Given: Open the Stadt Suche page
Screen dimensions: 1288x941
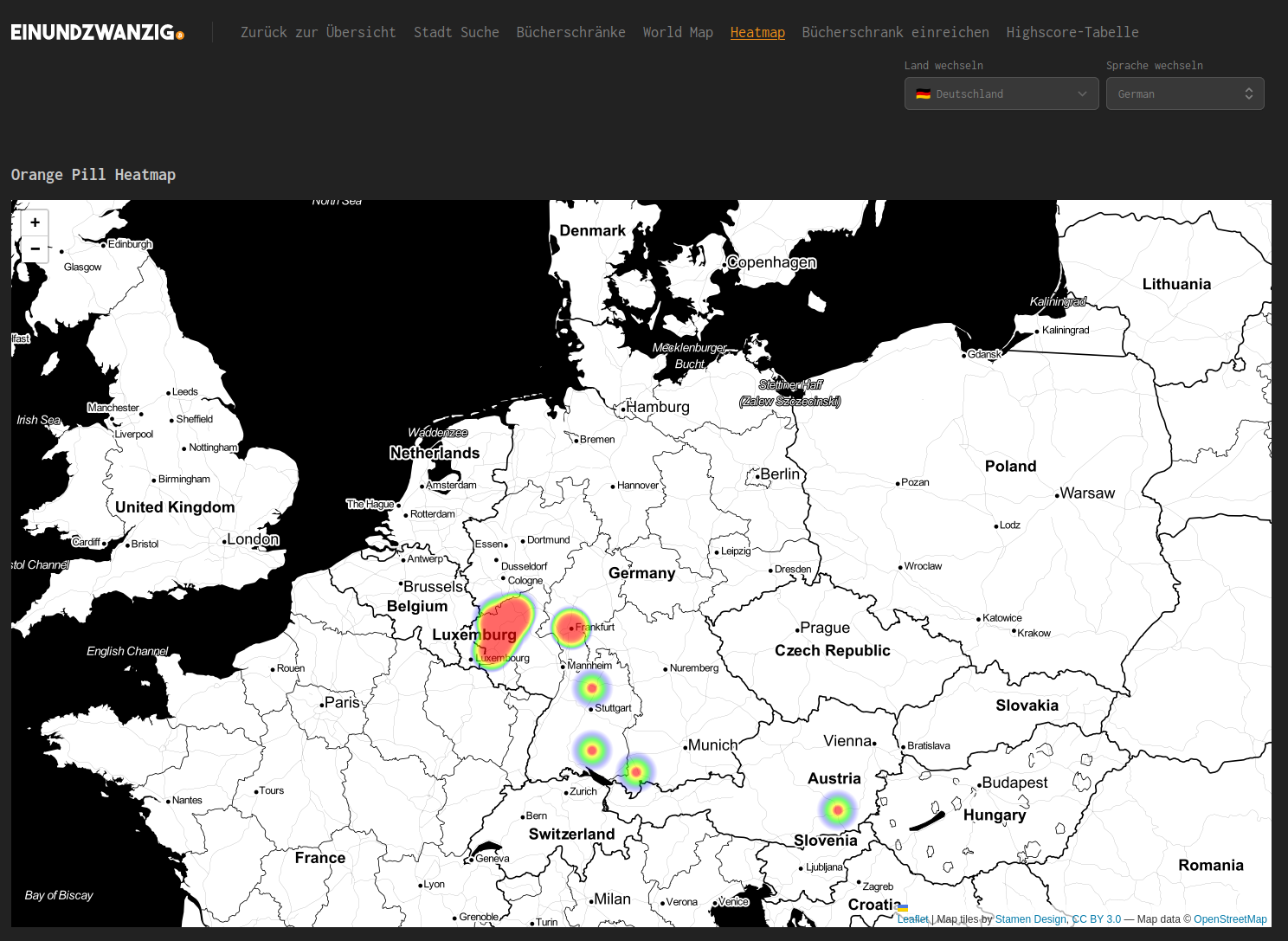Looking at the screenshot, I should (456, 32).
